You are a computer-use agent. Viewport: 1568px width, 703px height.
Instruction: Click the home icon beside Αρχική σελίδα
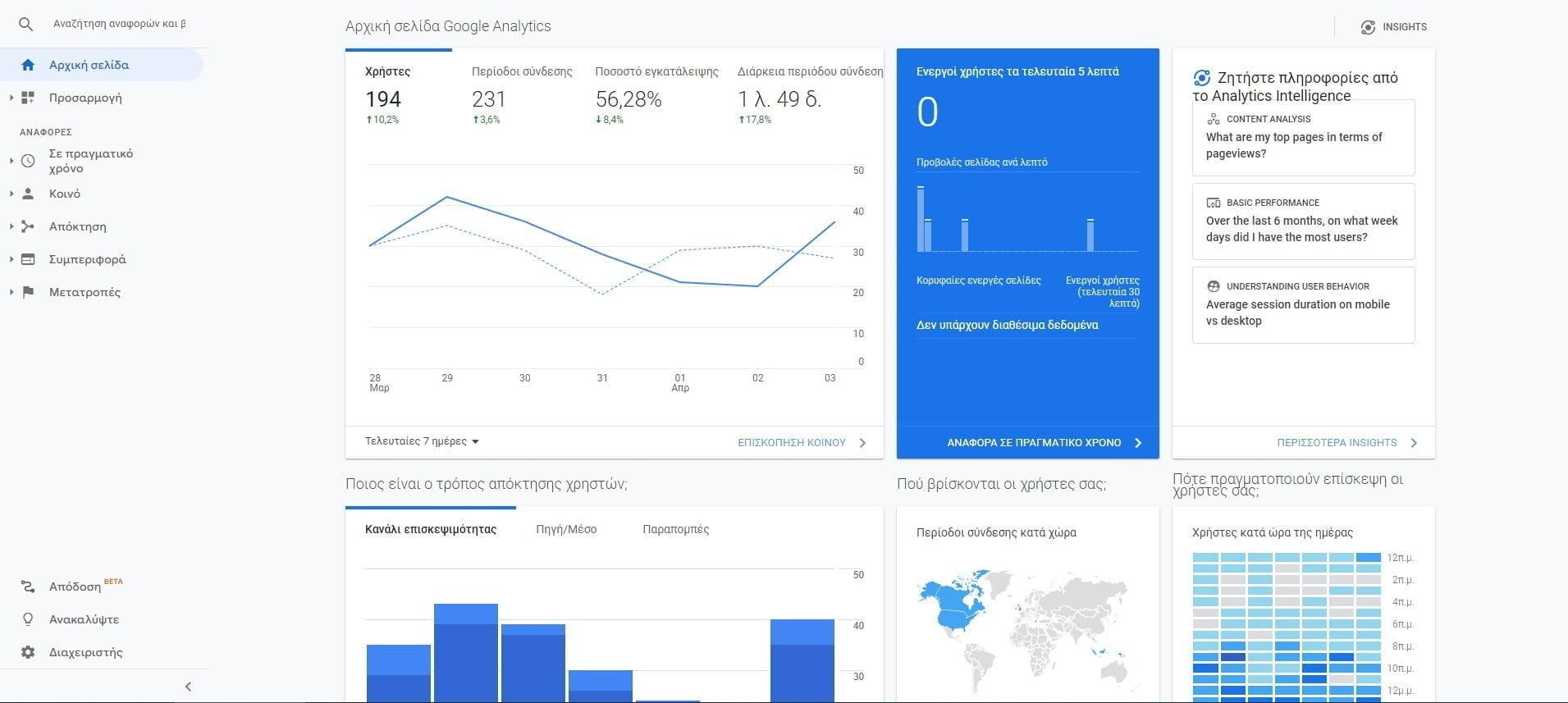[x=28, y=65]
